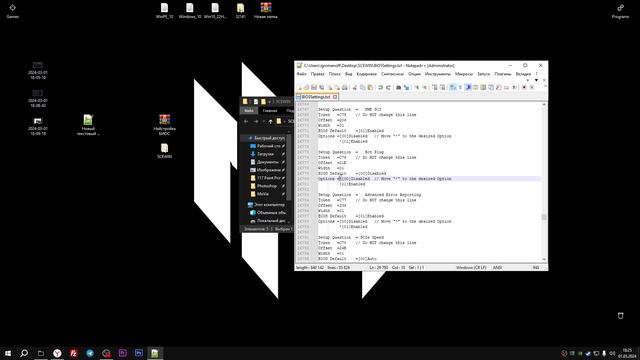Go up one folder in Explorer

[x=270, y=121]
